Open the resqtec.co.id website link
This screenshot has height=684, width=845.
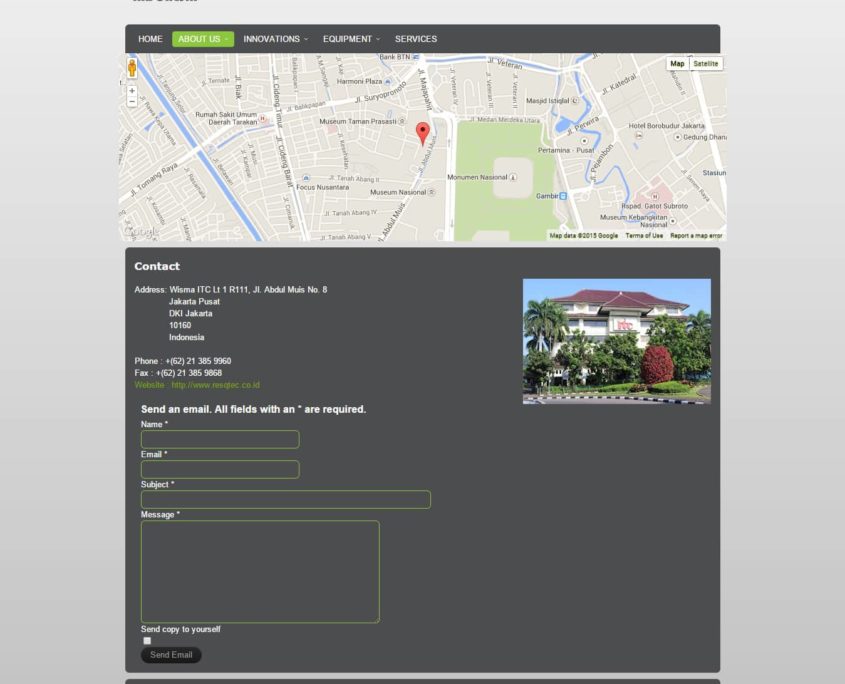tap(215, 385)
